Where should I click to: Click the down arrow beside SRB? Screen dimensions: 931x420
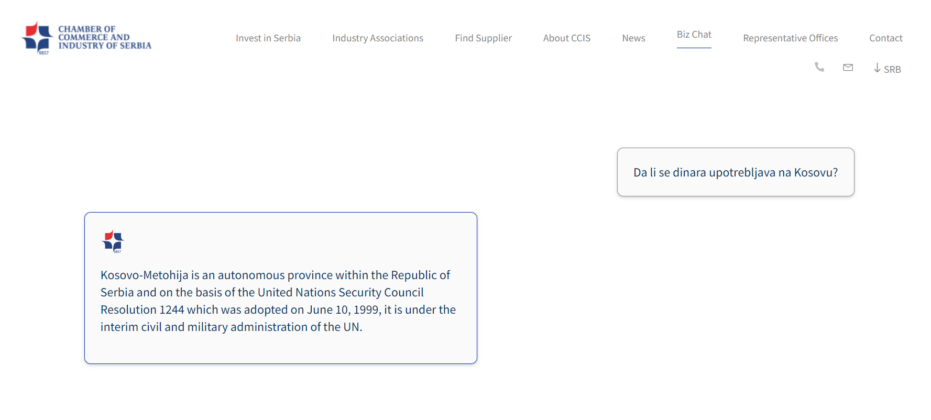877,68
